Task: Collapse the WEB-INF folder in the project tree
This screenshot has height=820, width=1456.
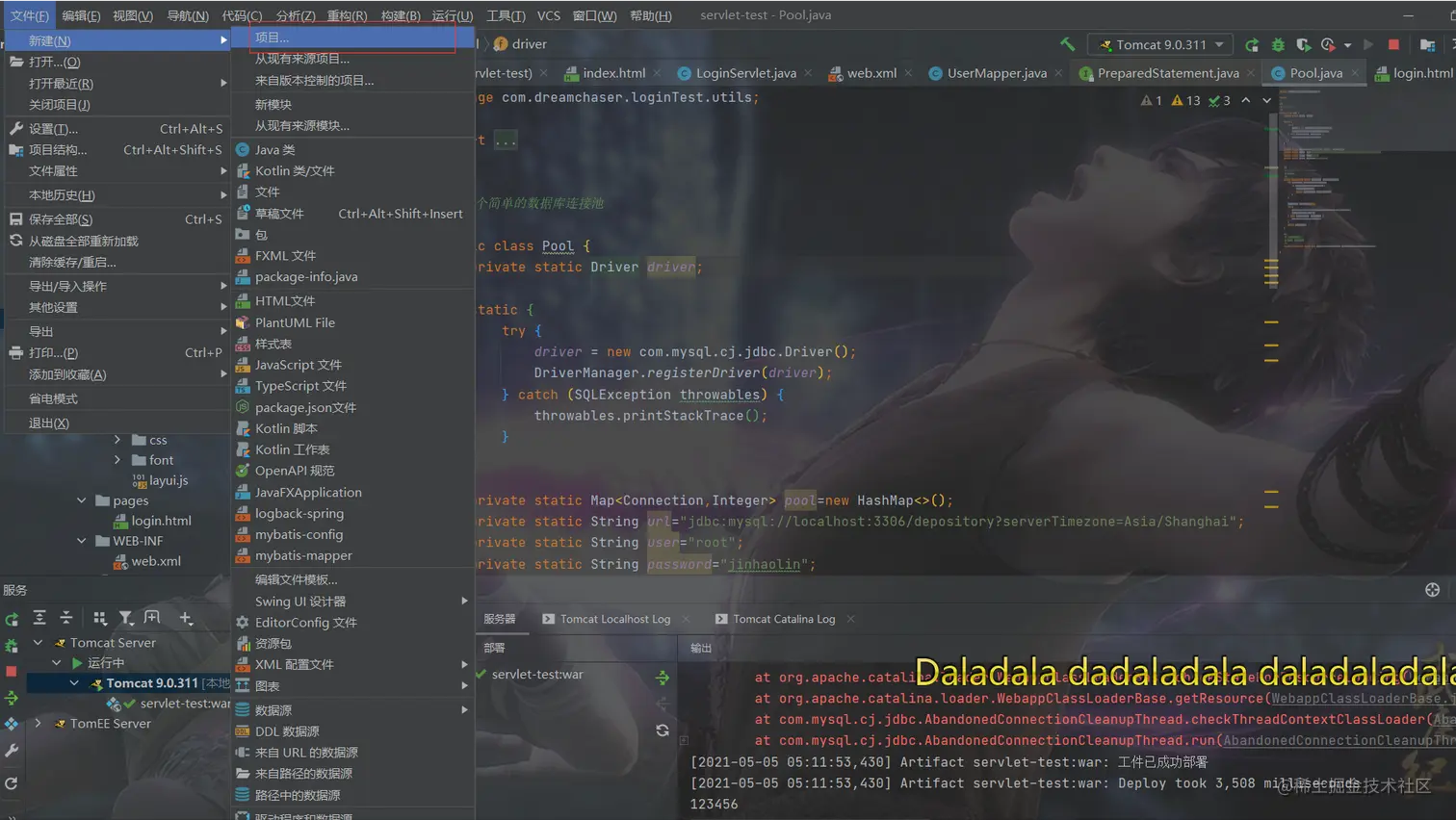Action: coord(82,541)
